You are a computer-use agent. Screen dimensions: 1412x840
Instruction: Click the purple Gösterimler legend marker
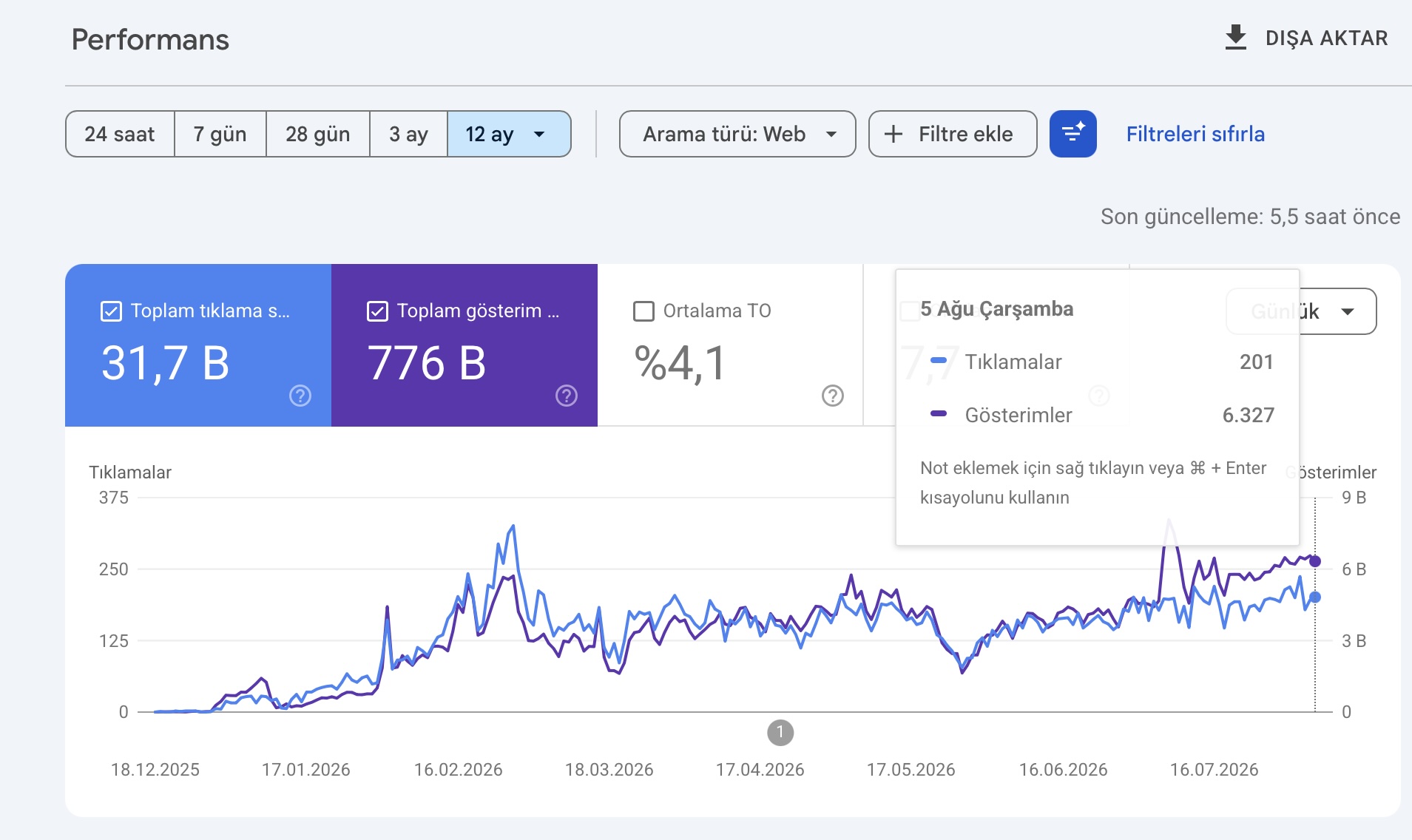pyautogui.click(x=939, y=413)
